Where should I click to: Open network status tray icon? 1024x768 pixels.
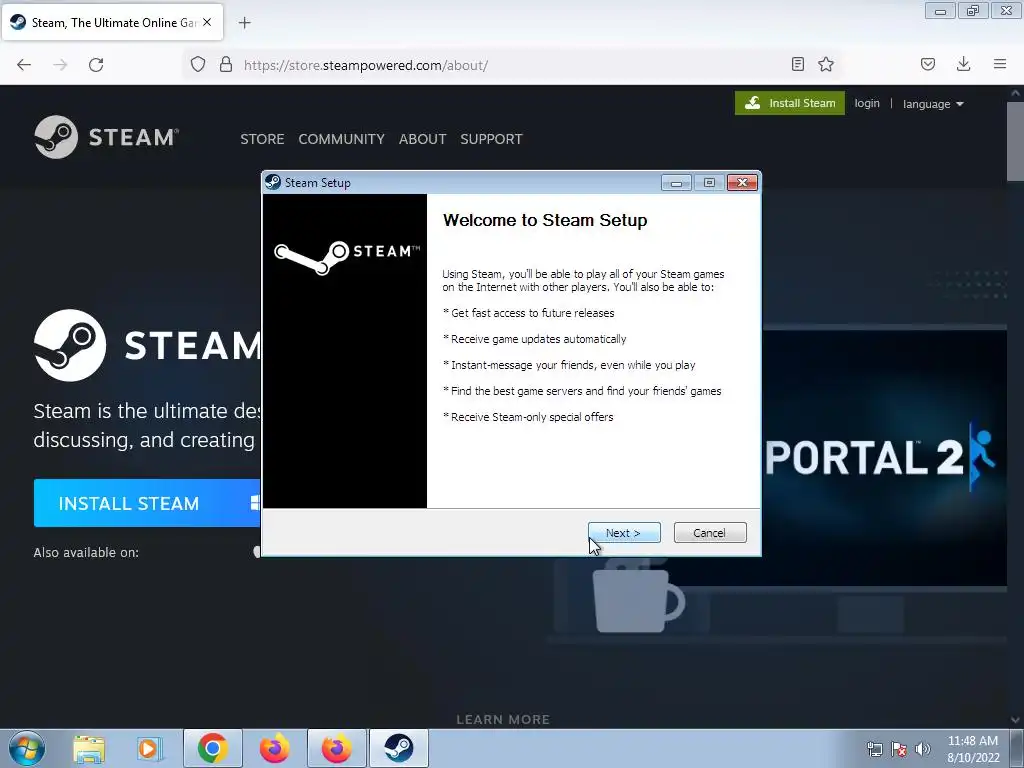[x=874, y=749]
